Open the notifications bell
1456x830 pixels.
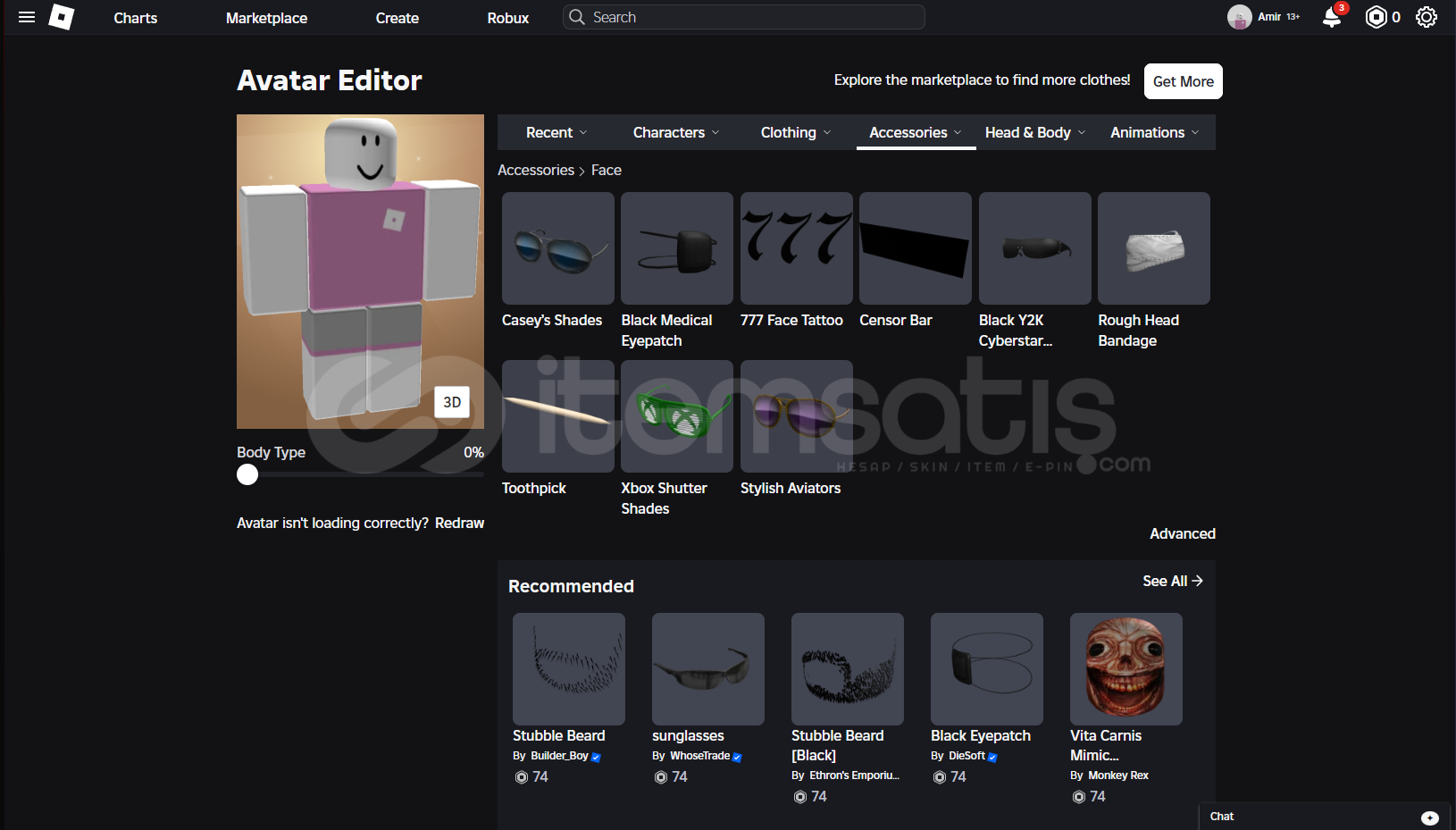(x=1332, y=17)
